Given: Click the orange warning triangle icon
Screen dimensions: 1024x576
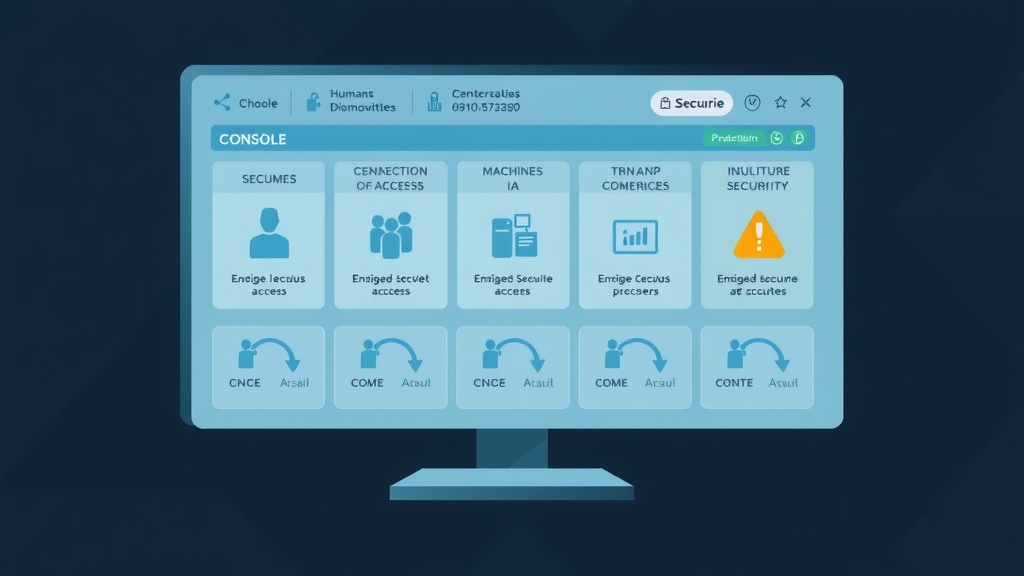Looking at the screenshot, I should pyautogui.click(x=758, y=236).
